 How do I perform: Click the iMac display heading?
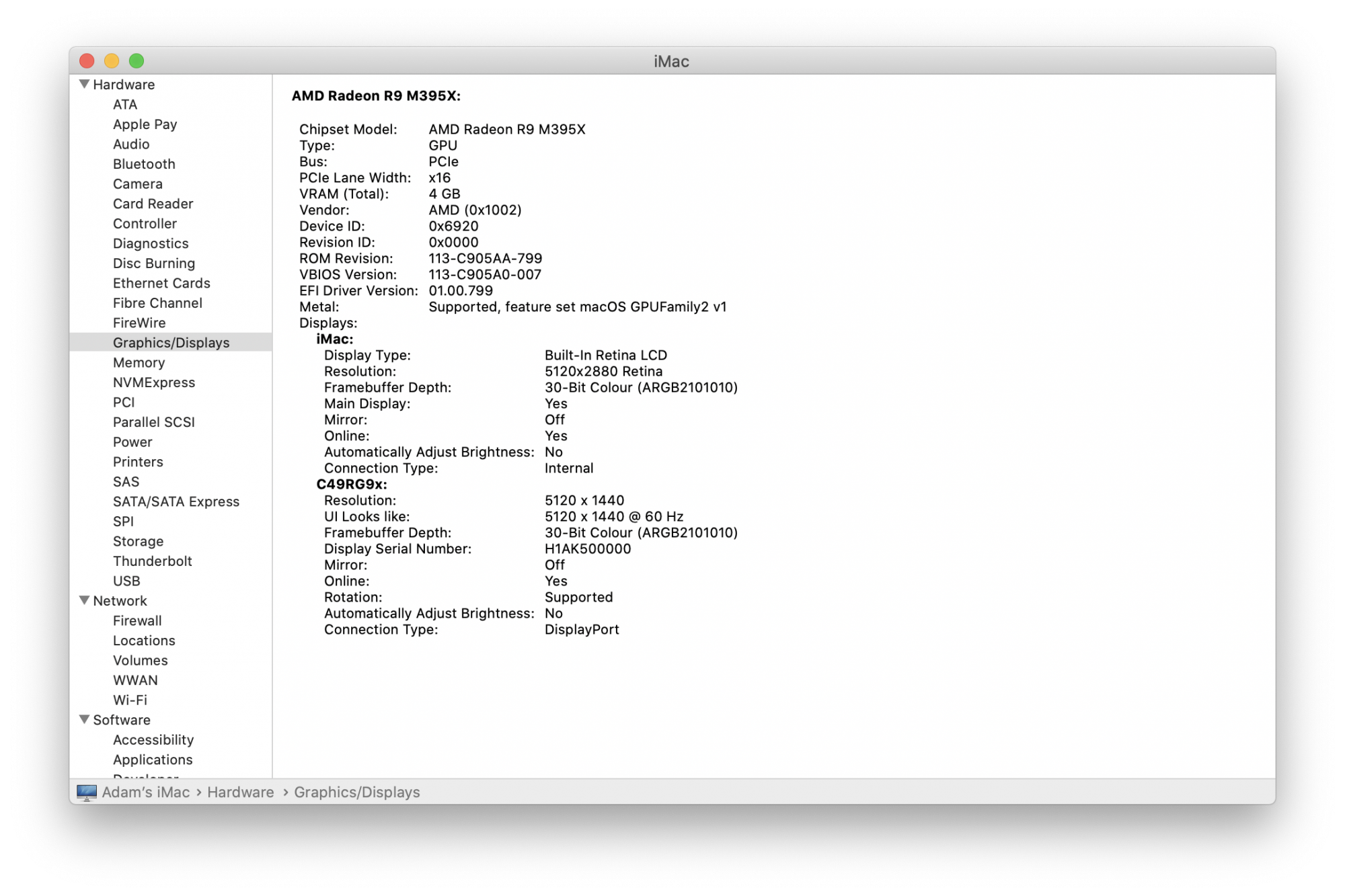335,339
